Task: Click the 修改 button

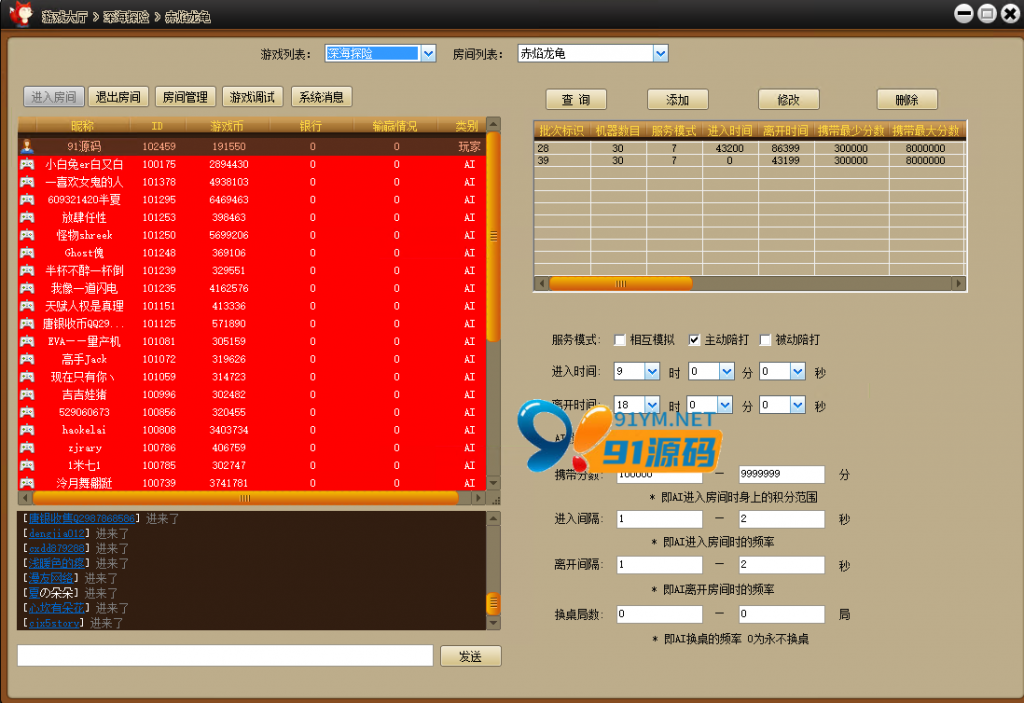Action: [788, 99]
